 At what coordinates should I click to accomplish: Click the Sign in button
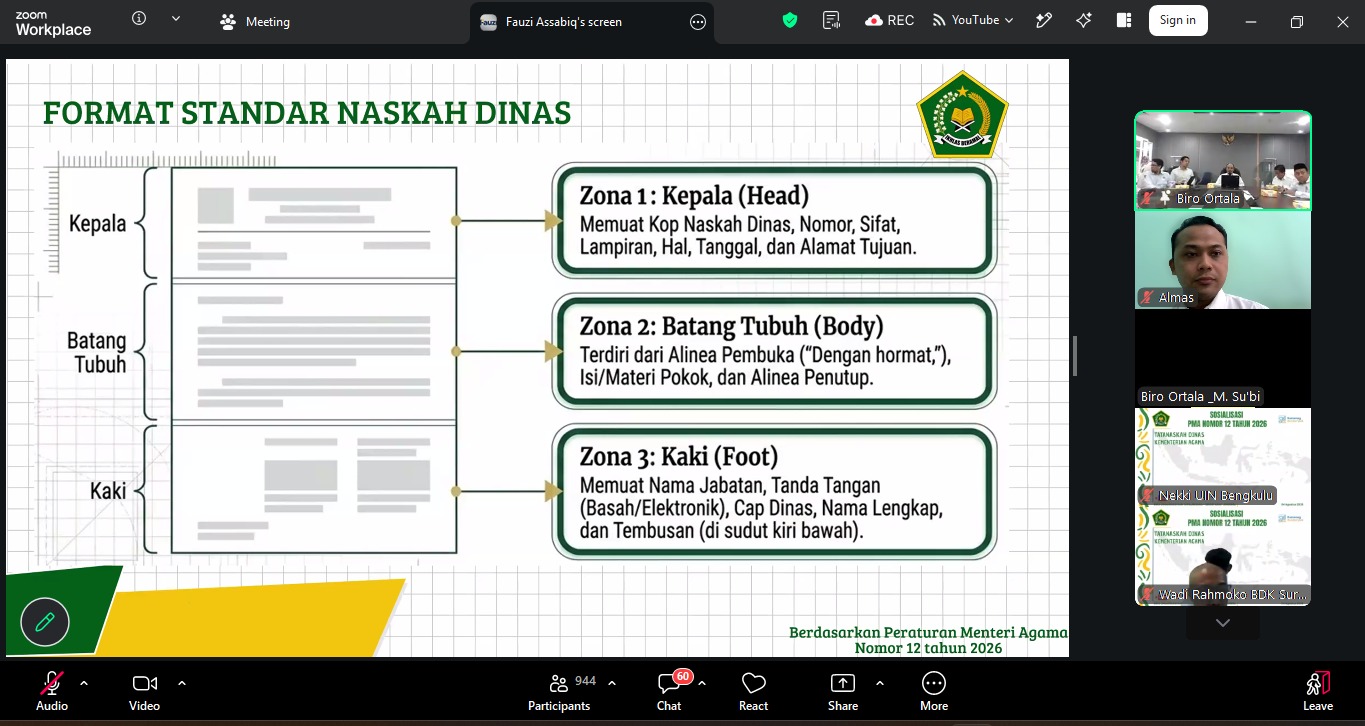[1178, 20]
